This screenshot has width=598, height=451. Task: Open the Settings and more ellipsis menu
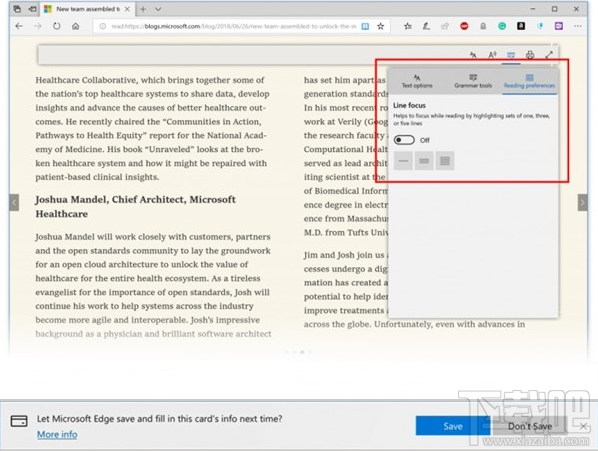click(x=577, y=26)
